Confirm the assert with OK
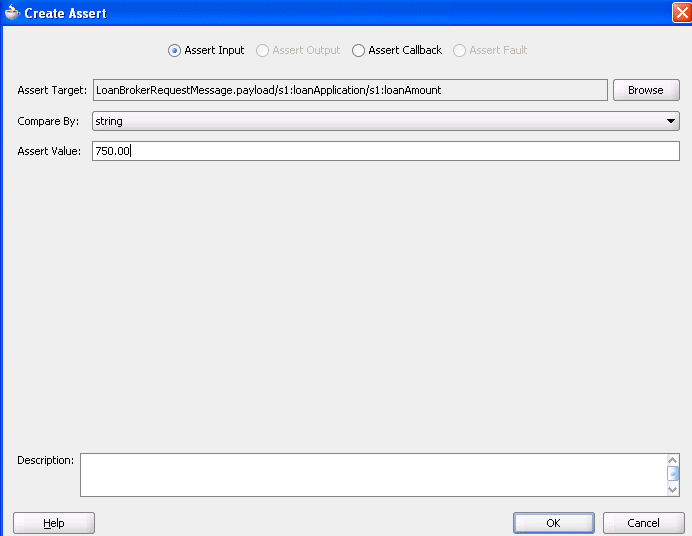 point(553,523)
